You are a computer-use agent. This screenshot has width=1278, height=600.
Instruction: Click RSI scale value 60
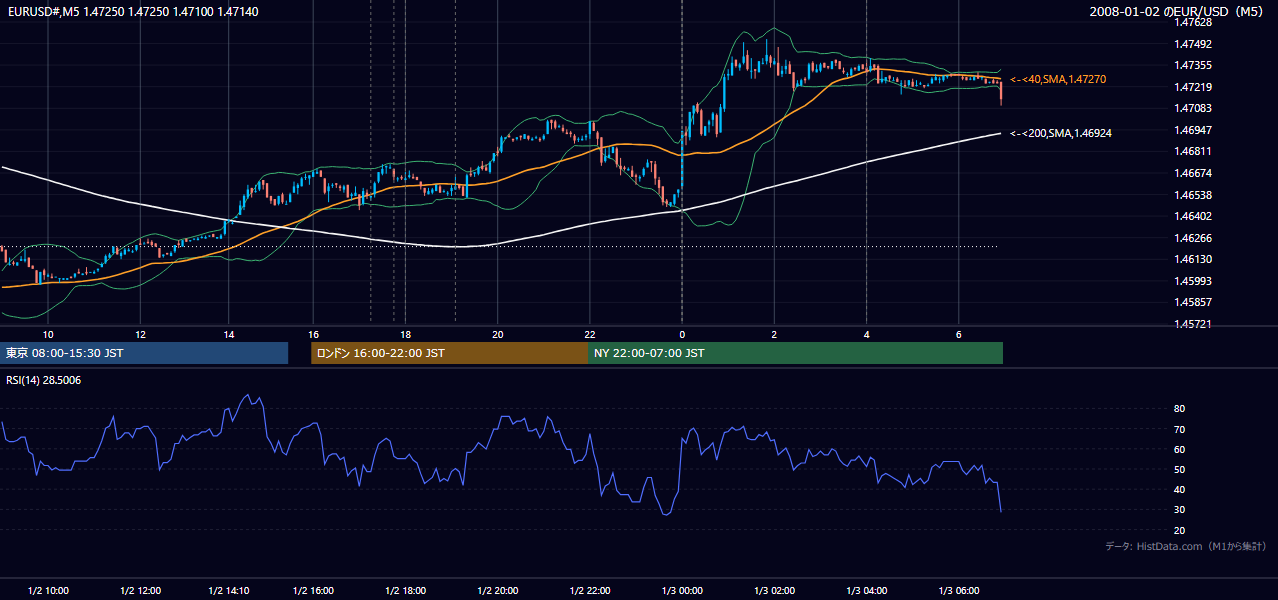1179,449
